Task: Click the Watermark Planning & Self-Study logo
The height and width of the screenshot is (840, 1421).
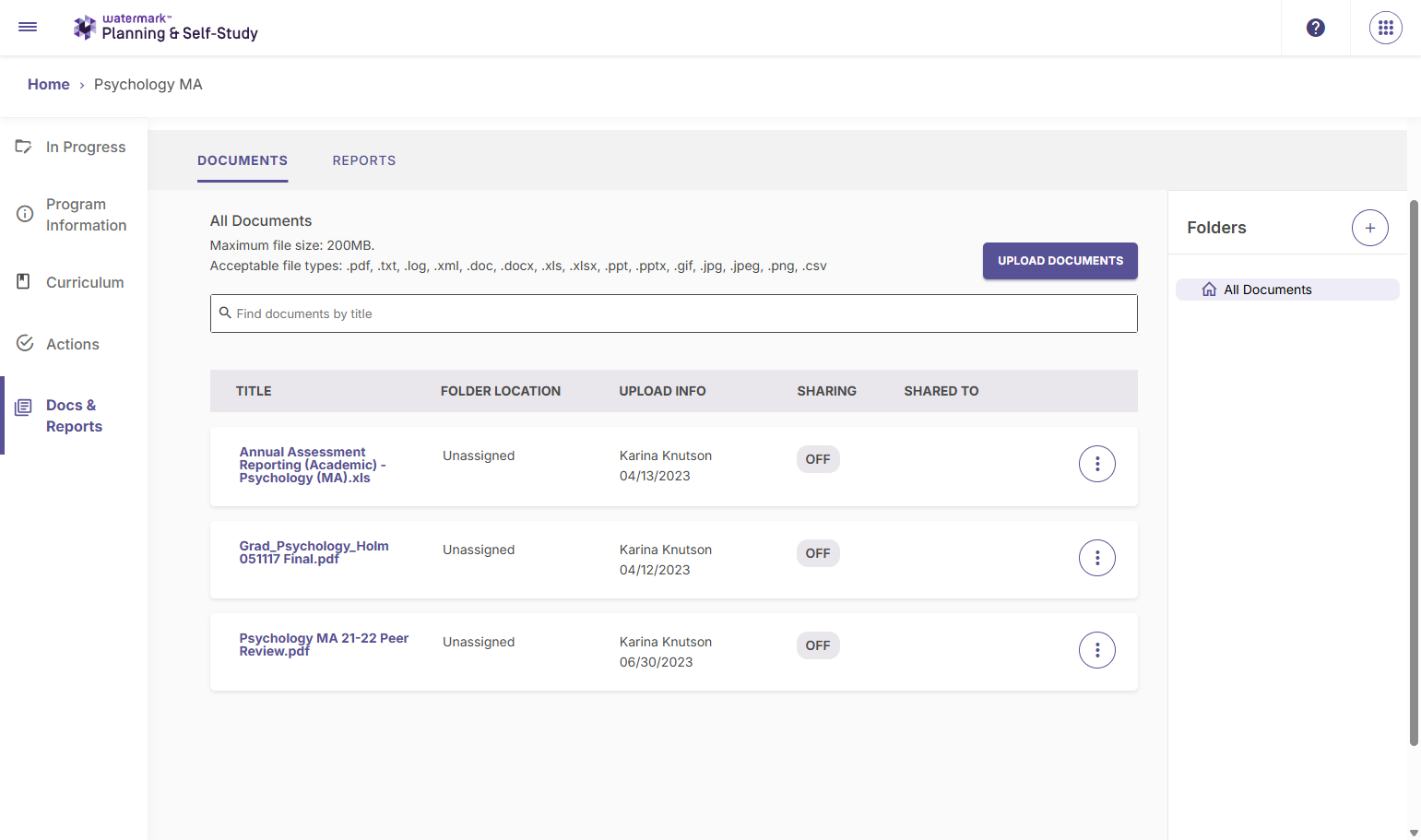Action: pos(166,28)
